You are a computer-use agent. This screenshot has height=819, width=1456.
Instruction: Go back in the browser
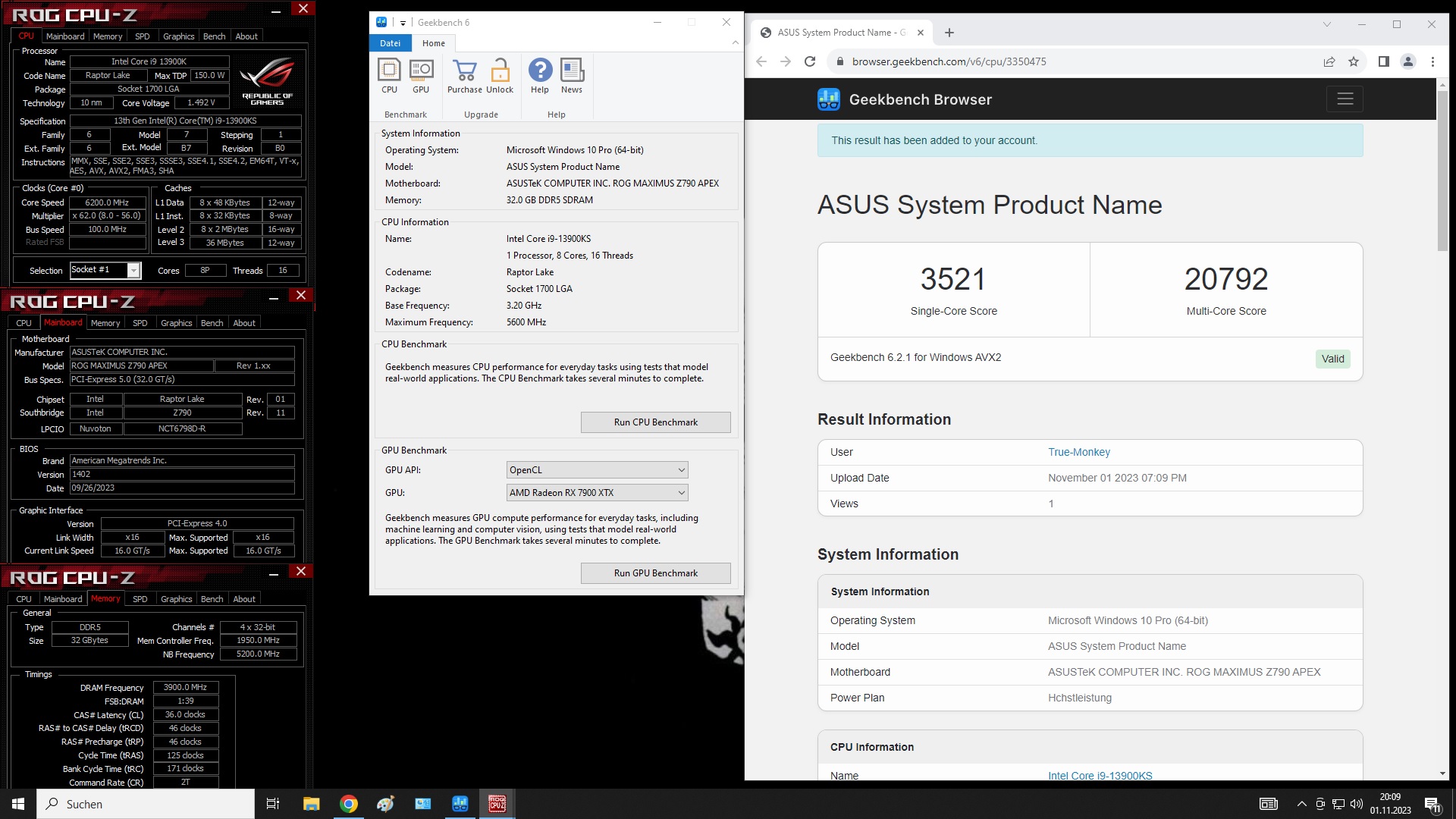761,61
